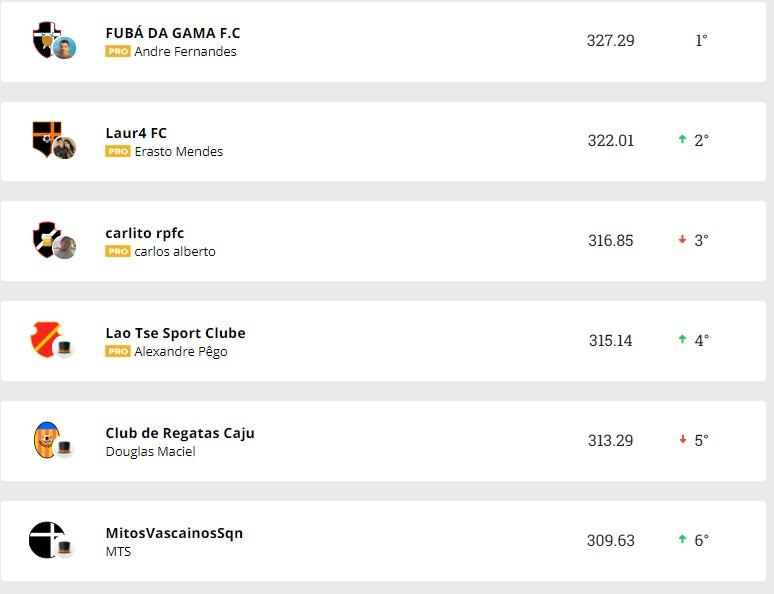Click MitosVascainosSqn black cross crest
This screenshot has width=774, height=594.
click(x=45, y=539)
